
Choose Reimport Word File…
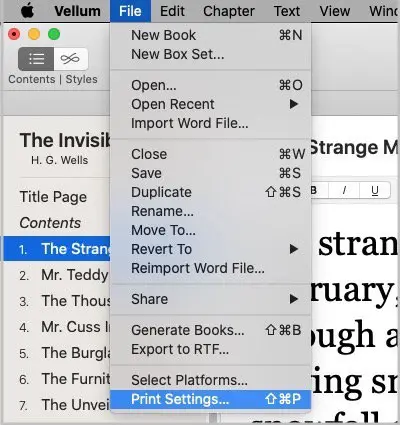point(210,268)
